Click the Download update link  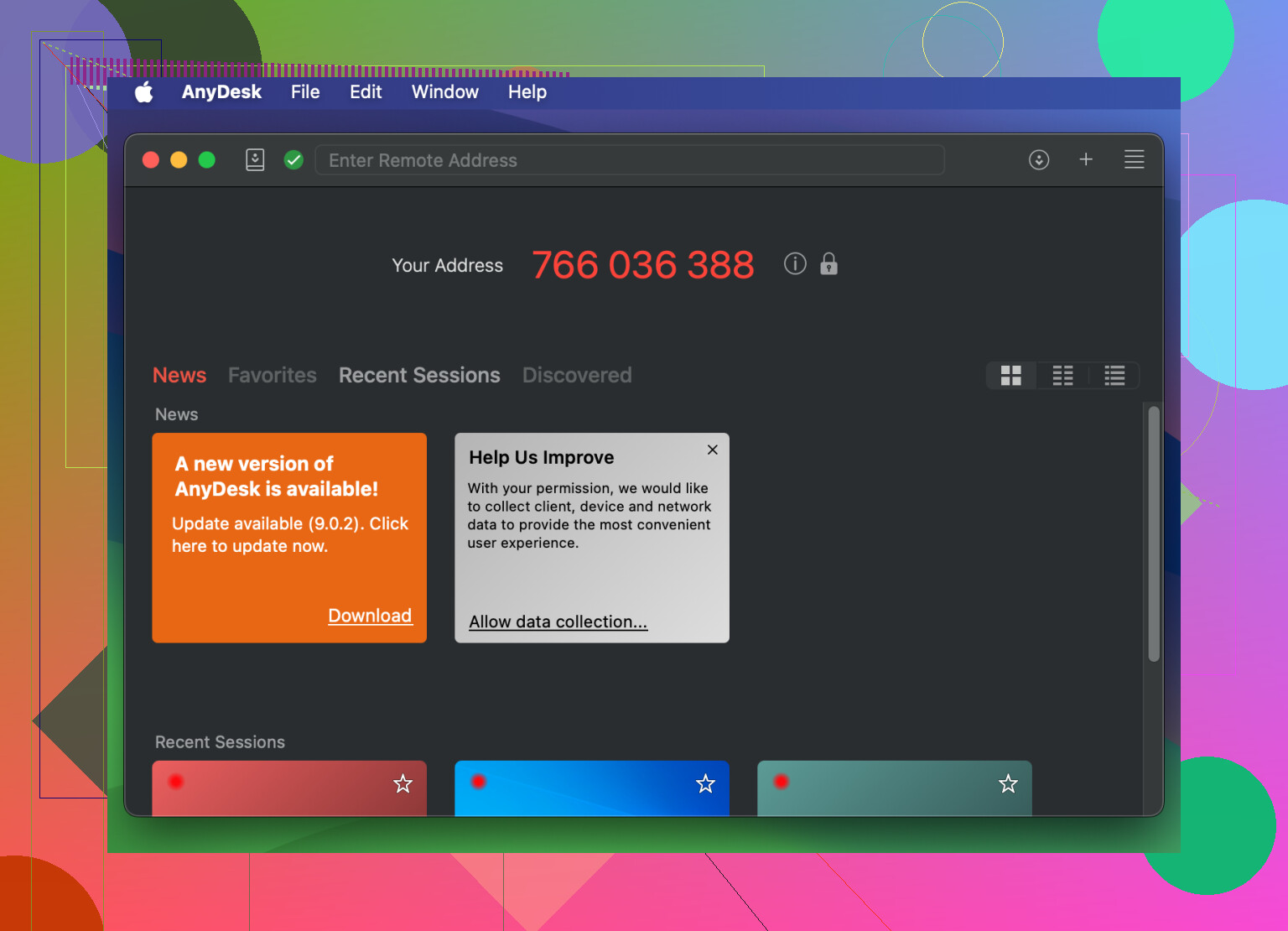click(x=370, y=616)
